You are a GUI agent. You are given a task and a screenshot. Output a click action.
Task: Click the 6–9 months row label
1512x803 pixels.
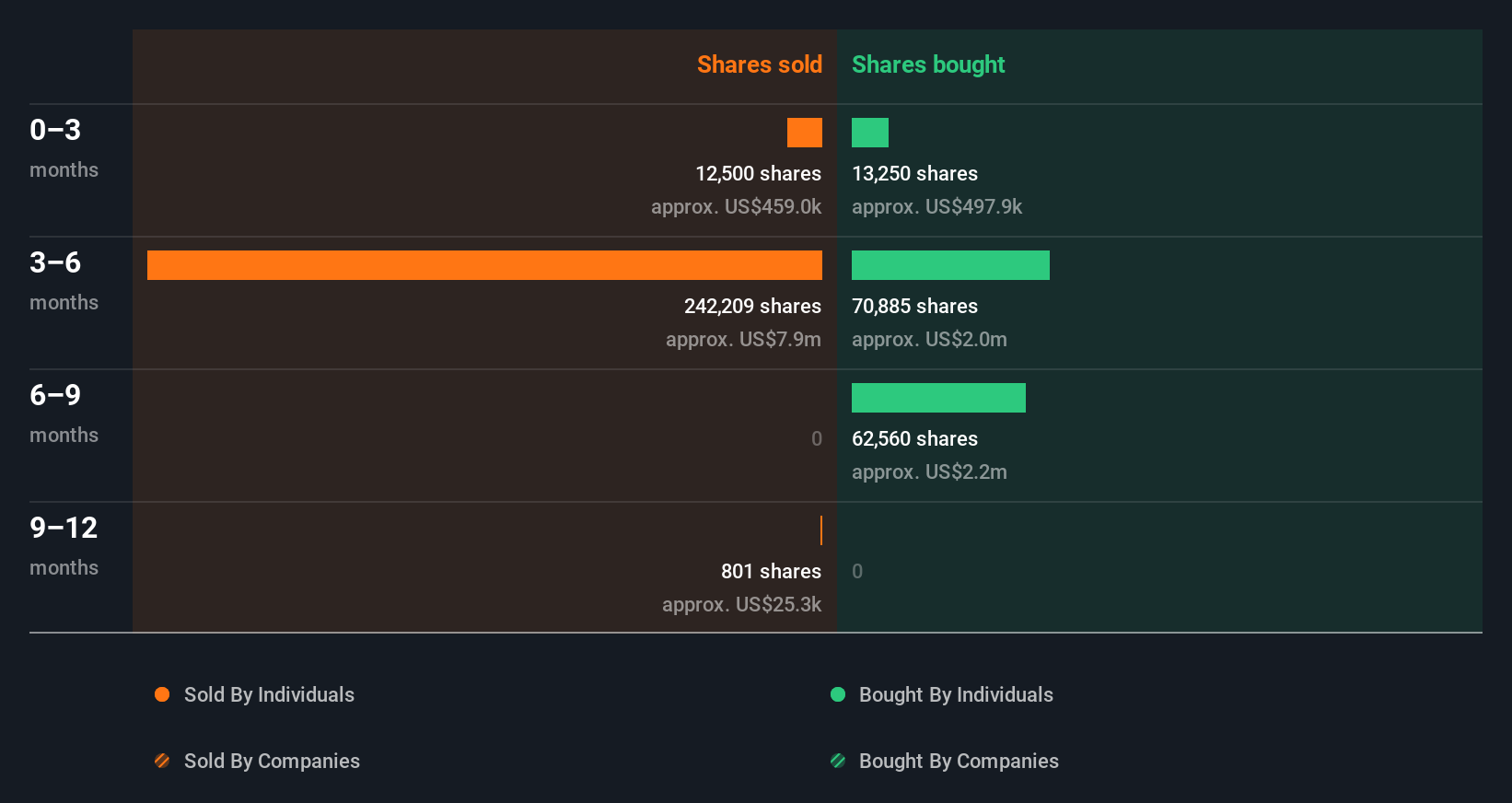pyautogui.click(x=64, y=413)
